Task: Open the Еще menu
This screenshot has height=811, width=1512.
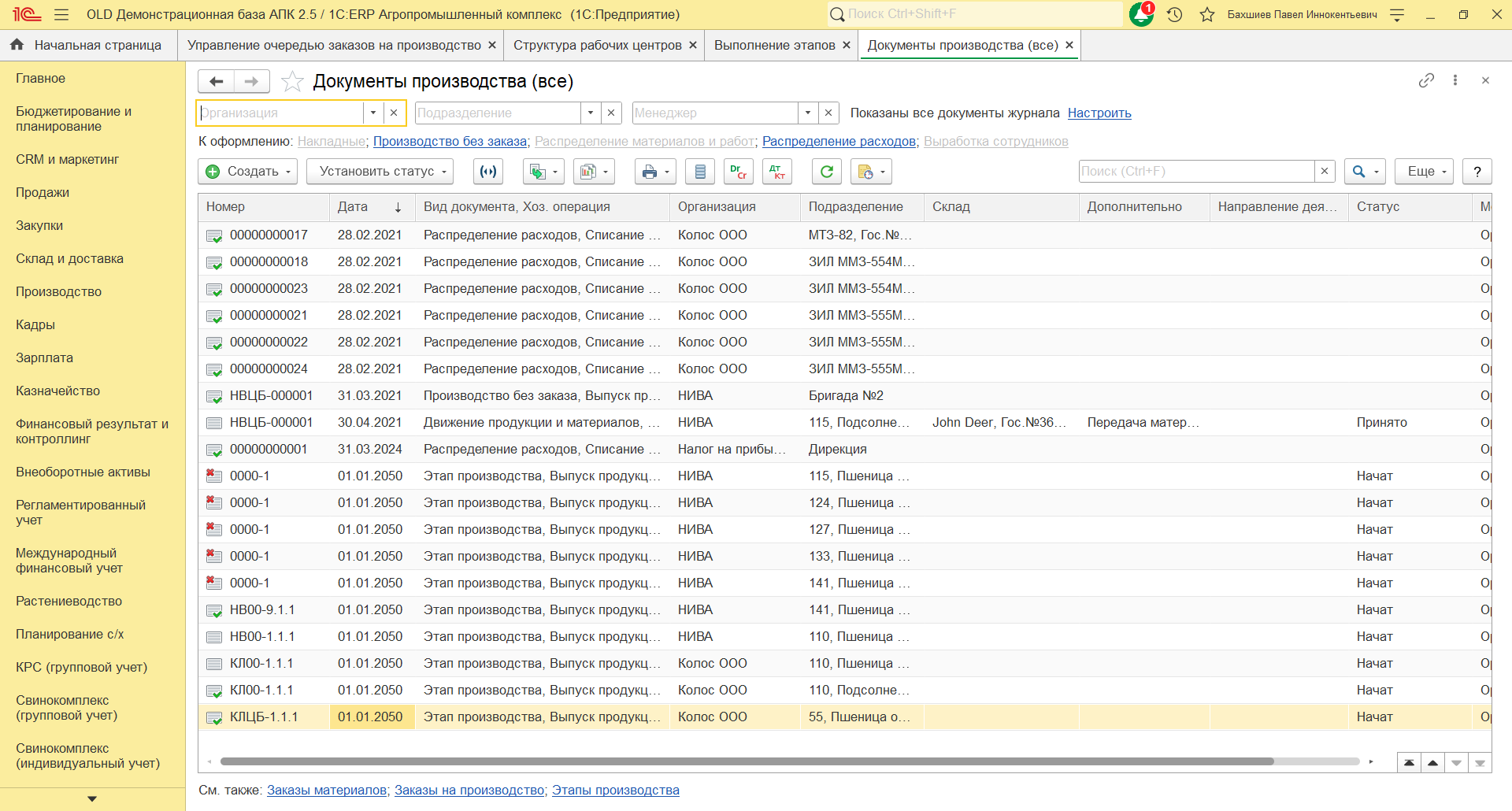Action: (x=1424, y=172)
